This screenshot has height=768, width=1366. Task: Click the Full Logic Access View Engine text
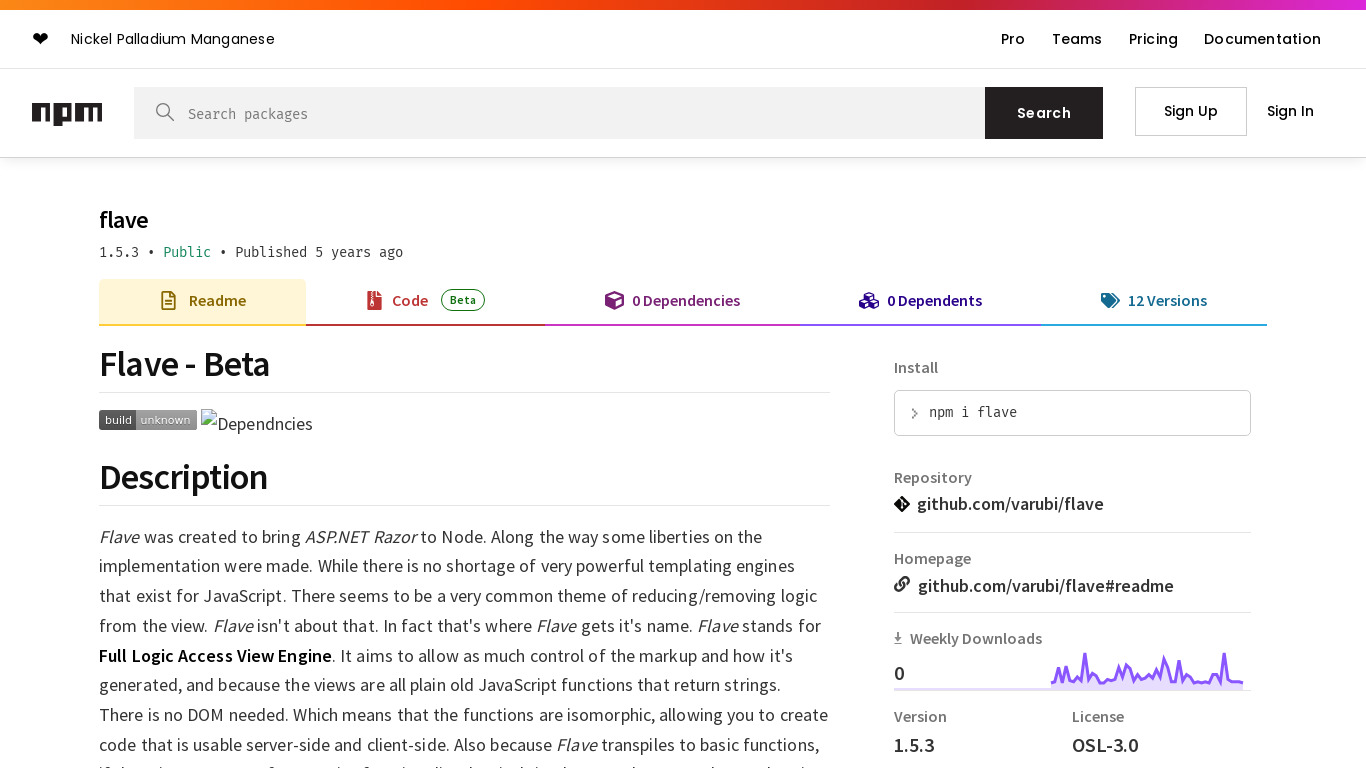[215, 656]
